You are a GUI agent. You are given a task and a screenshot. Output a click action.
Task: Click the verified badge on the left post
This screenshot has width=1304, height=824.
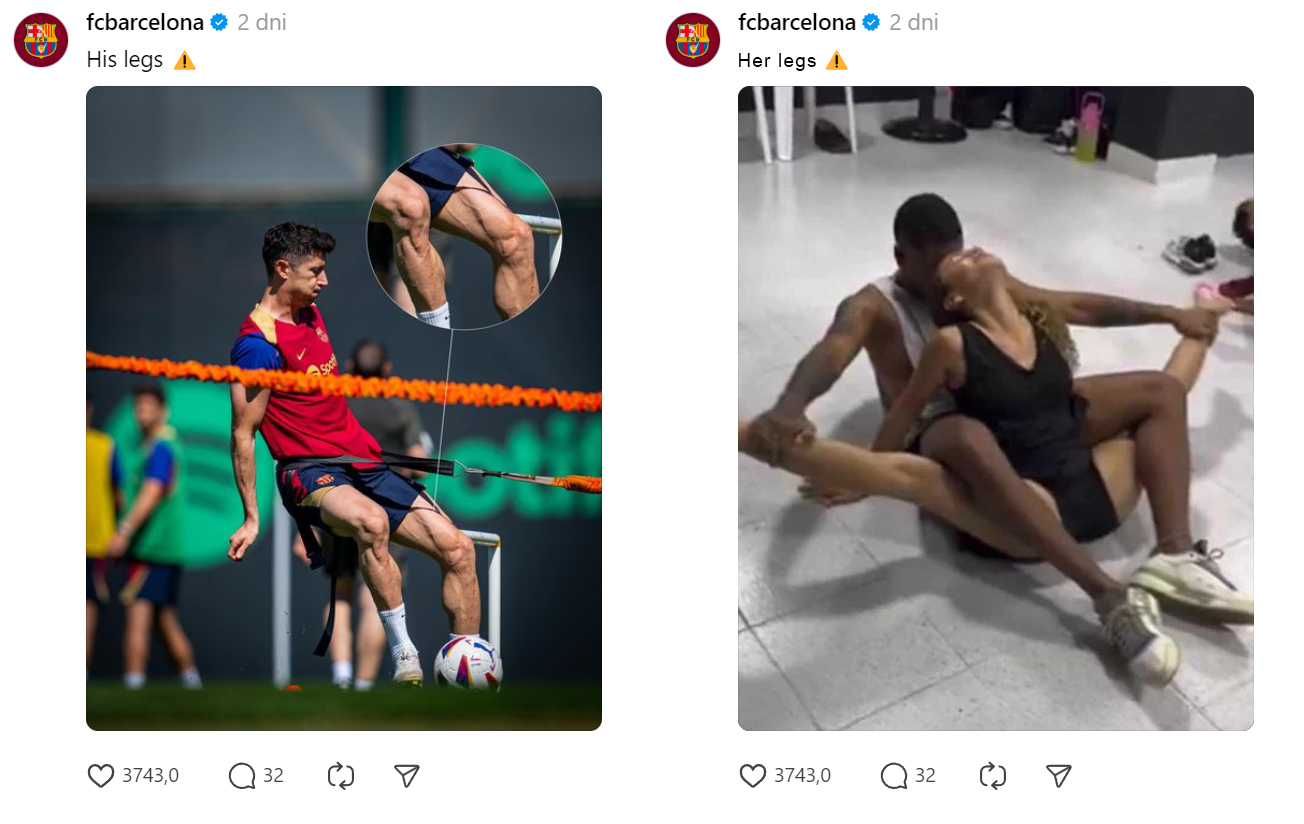tap(219, 23)
